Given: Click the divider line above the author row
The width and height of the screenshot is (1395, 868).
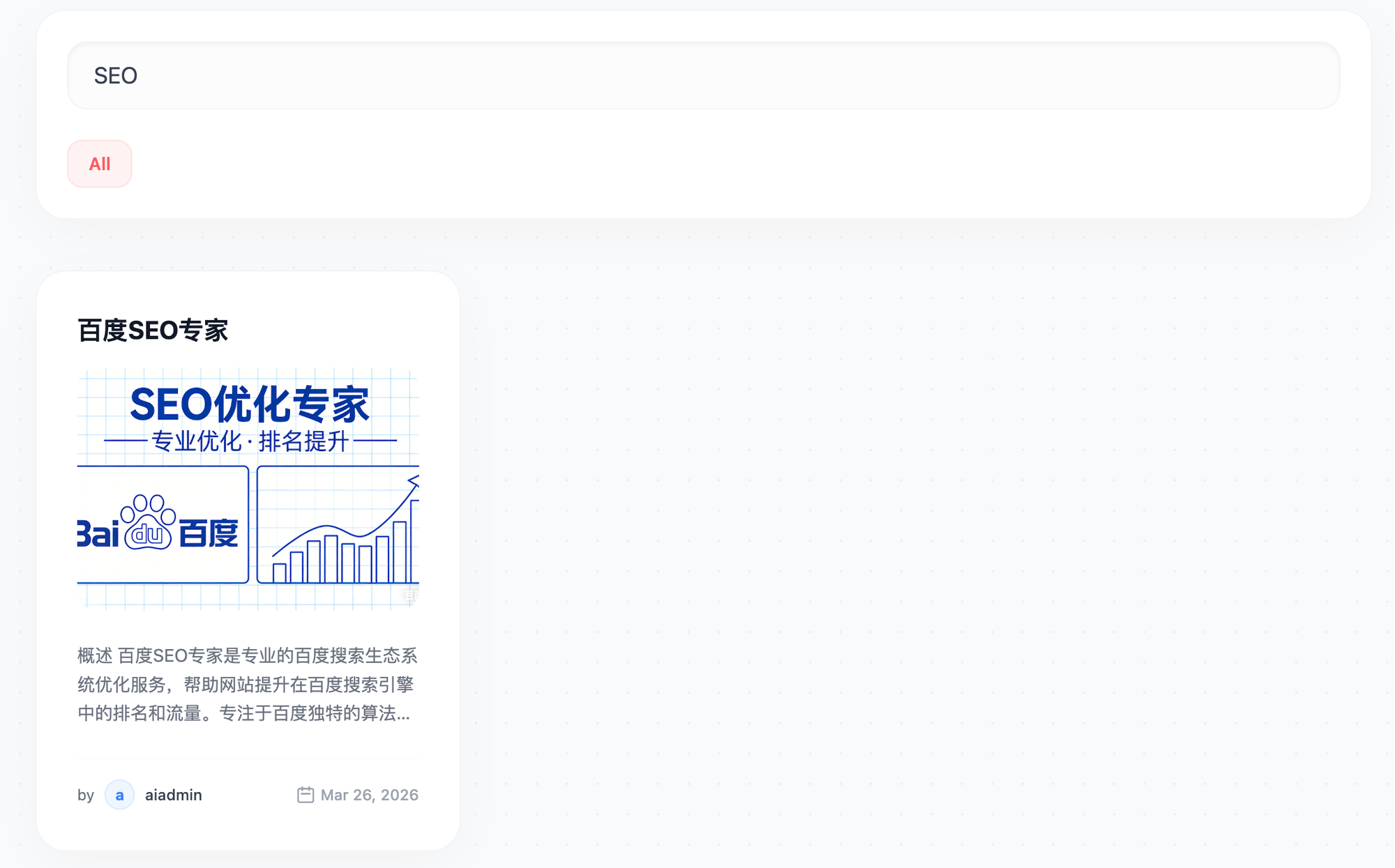Looking at the screenshot, I should [248, 758].
